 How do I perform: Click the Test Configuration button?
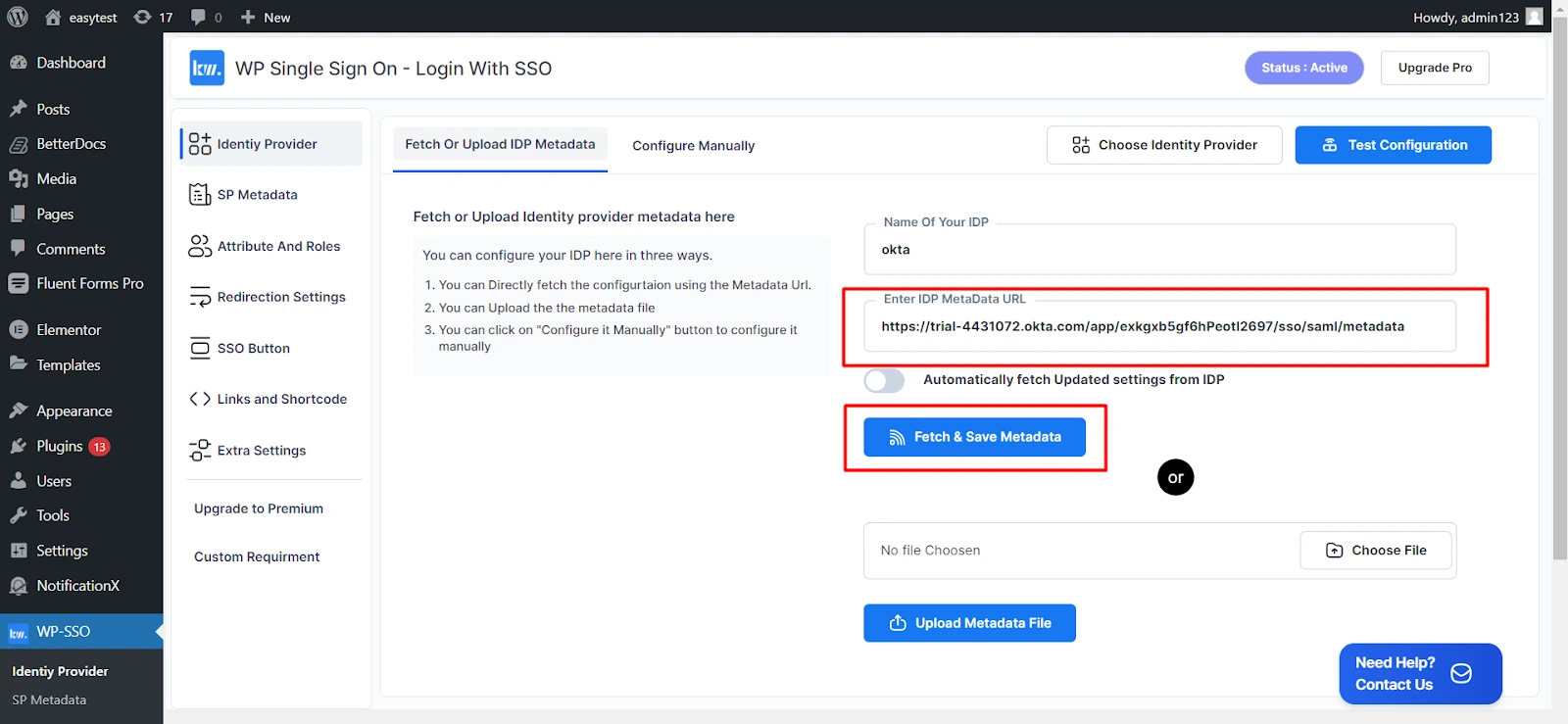[1393, 145]
